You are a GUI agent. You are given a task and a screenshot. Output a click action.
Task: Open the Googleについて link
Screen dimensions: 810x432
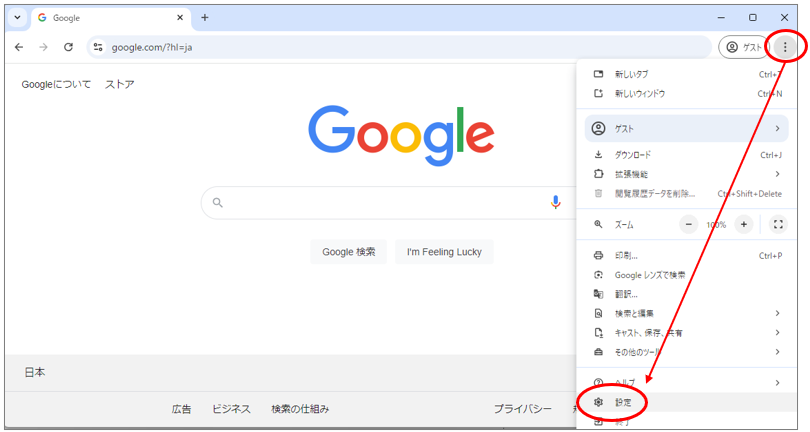57,84
